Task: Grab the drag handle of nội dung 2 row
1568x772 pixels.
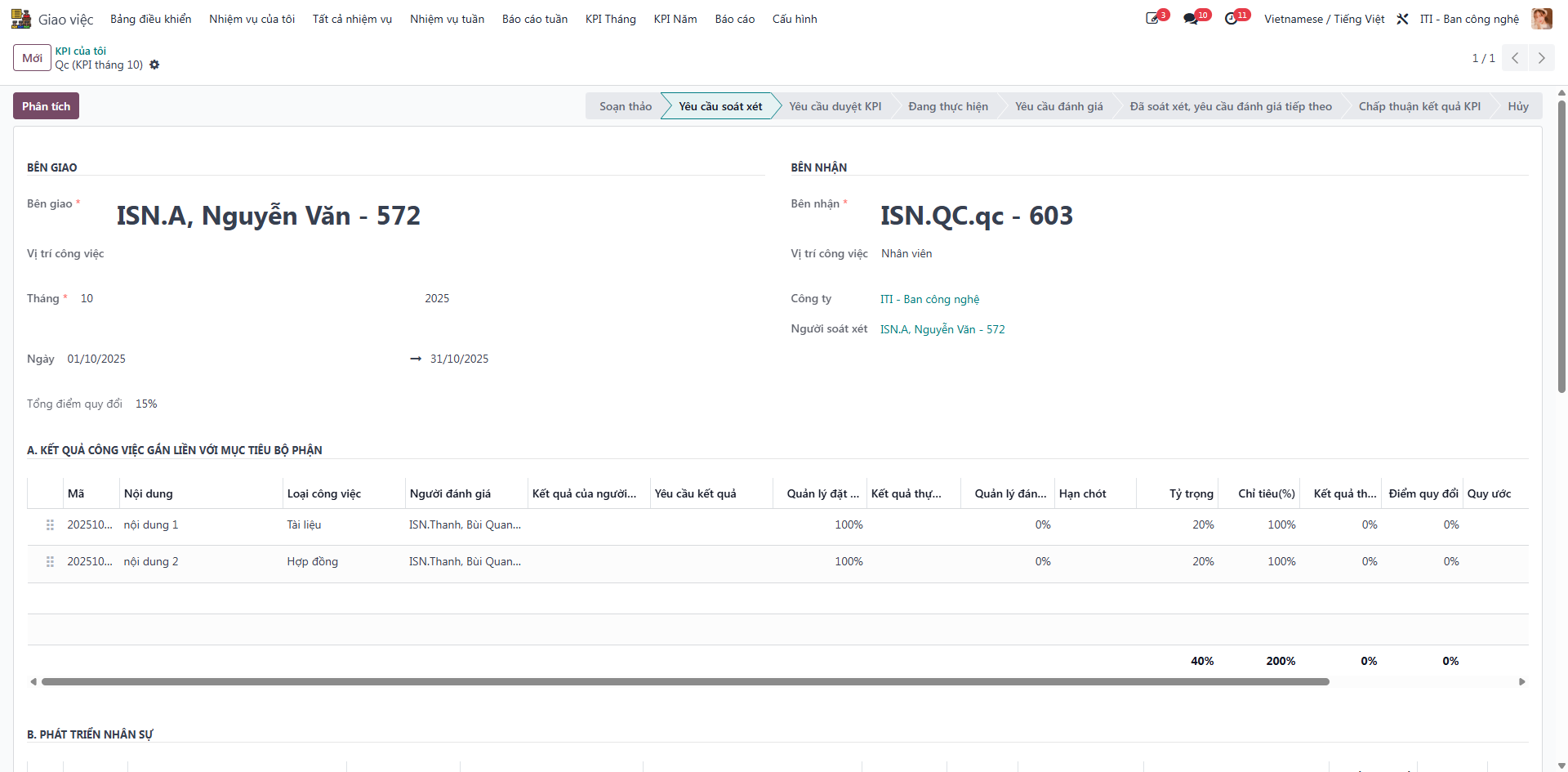Action: tap(50, 562)
